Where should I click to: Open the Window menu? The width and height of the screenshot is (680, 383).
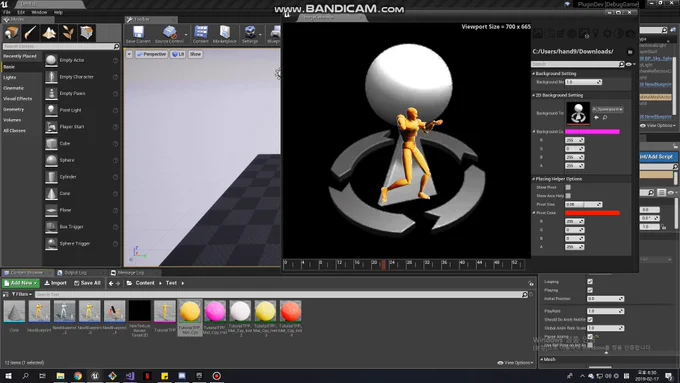pyautogui.click(x=39, y=13)
